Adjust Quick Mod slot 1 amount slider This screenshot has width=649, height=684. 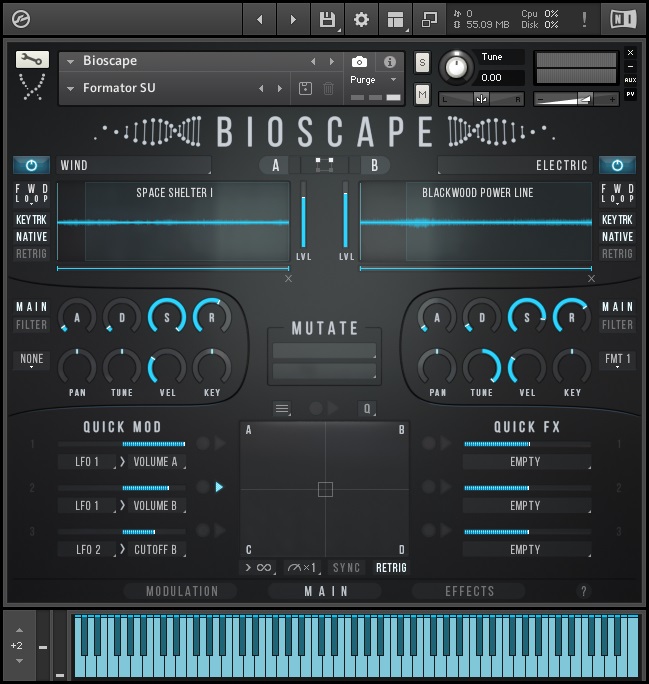(x=122, y=444)
